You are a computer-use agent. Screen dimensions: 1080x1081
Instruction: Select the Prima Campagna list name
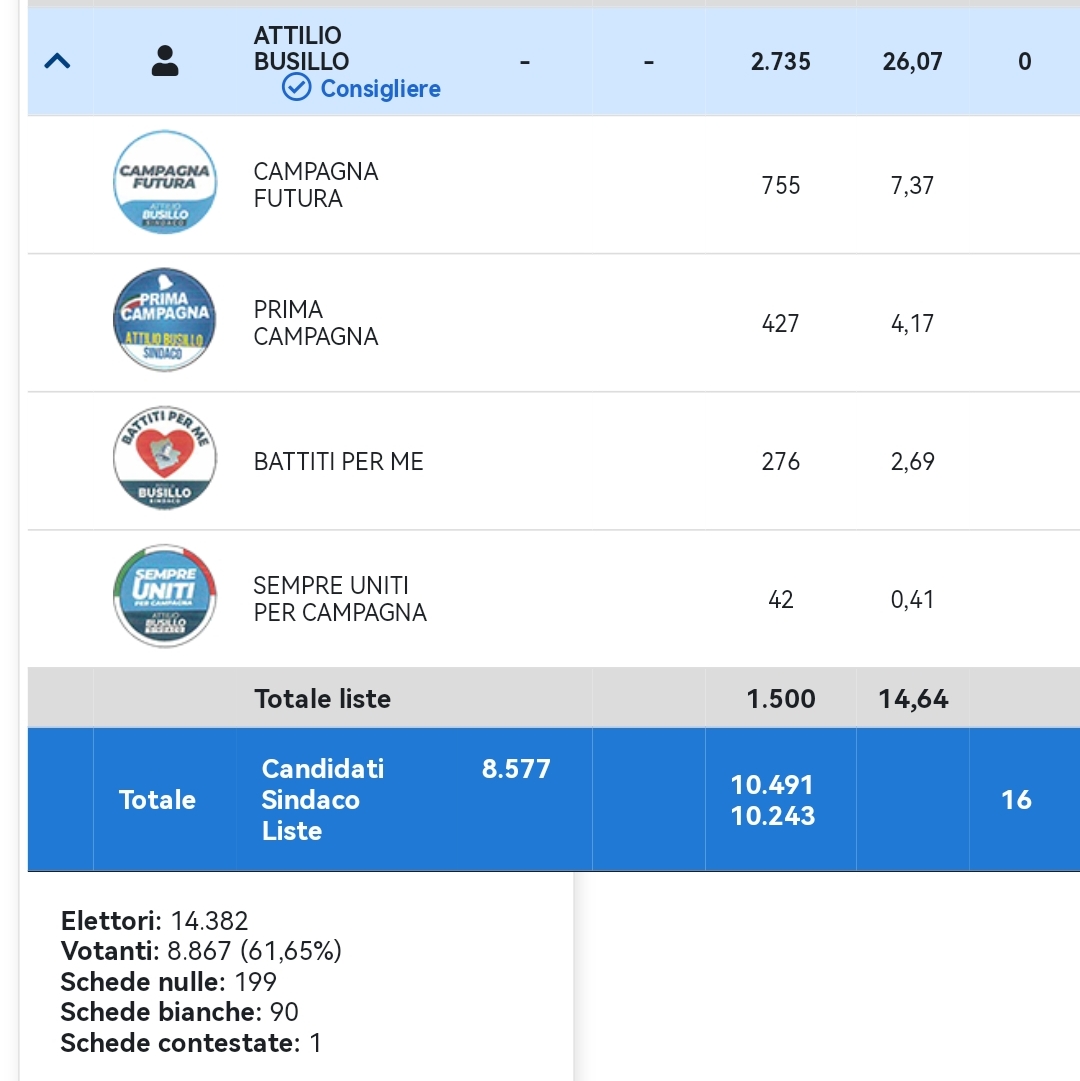316,323
